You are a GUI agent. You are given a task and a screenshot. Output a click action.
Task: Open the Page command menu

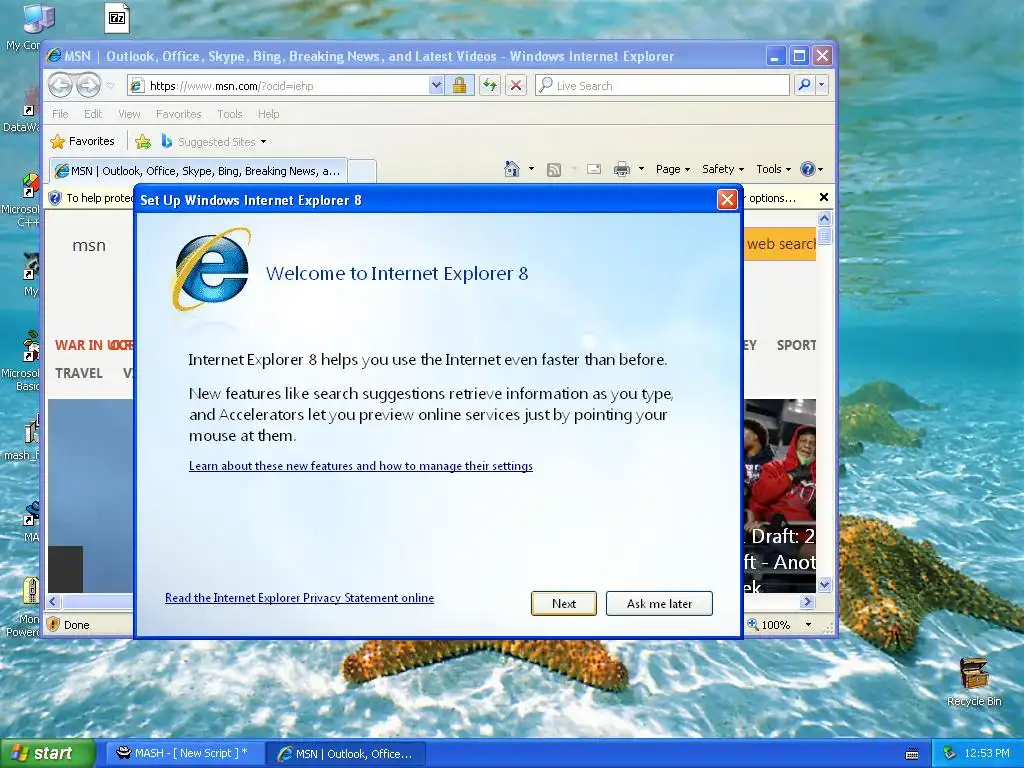point(673,169)
